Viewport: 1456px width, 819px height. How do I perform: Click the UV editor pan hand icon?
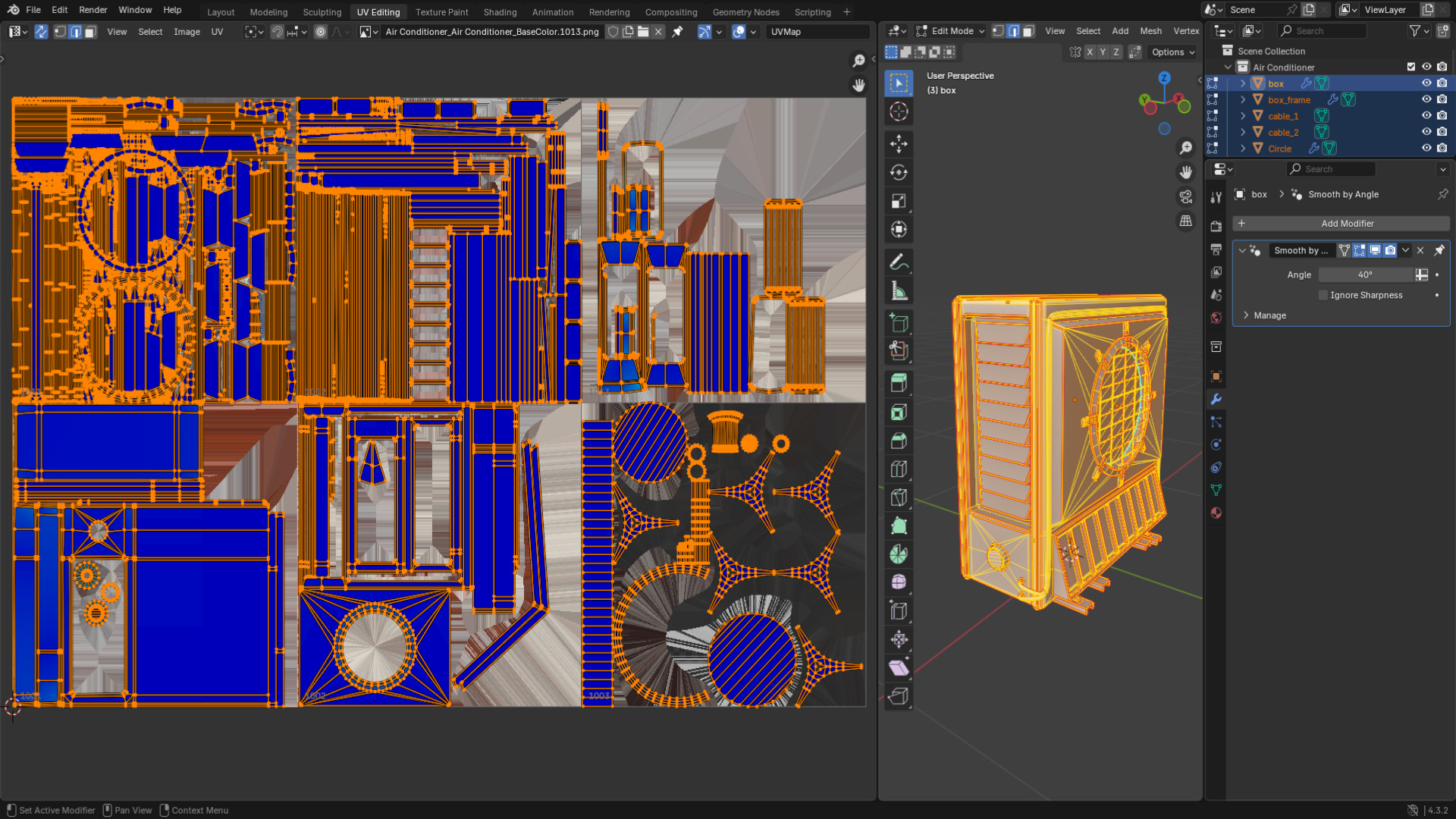[x=858, y=86]
